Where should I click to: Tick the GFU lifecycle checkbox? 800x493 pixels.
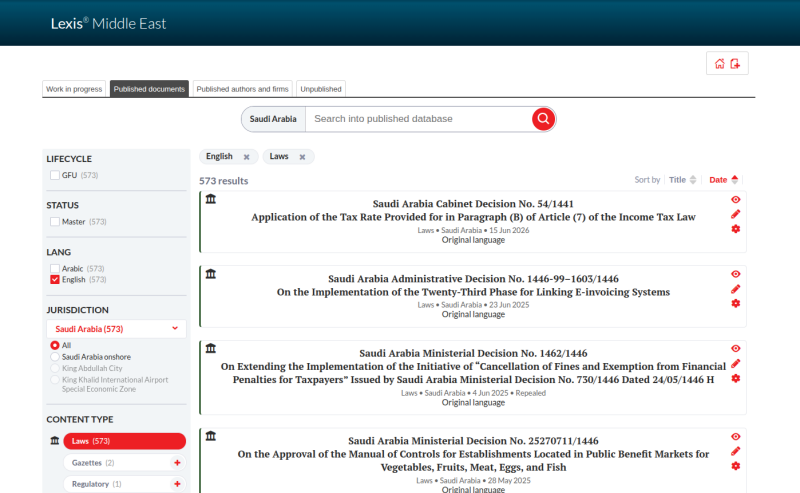coord(55,175)
